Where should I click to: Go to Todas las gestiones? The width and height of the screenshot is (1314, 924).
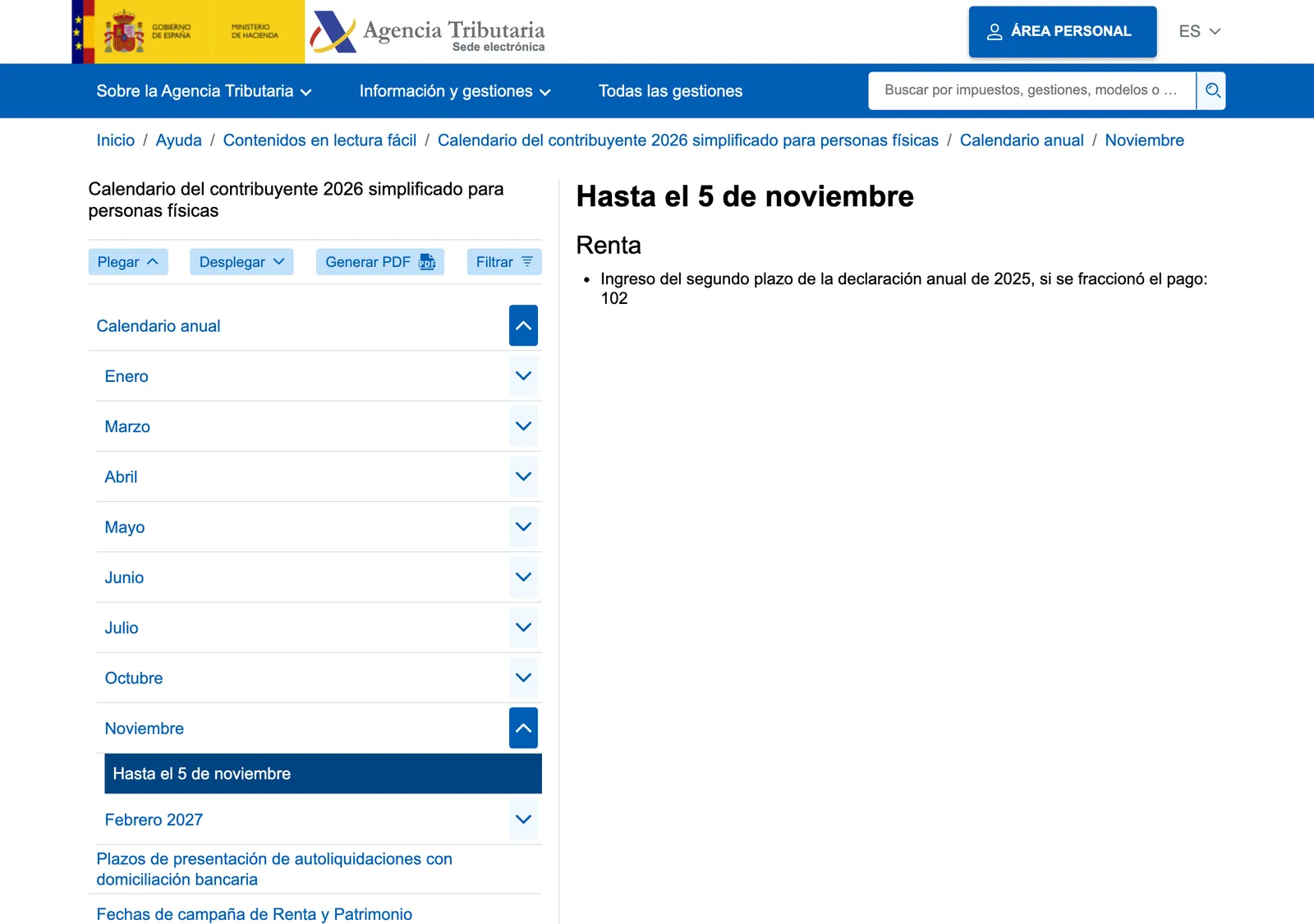670,91
